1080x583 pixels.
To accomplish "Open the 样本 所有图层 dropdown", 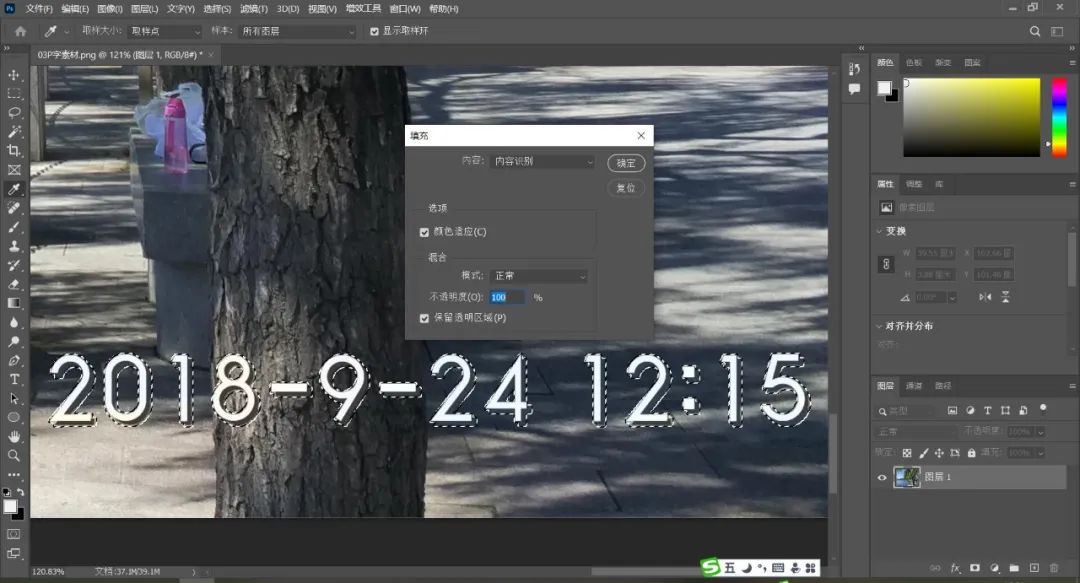I will coord(297,31).
